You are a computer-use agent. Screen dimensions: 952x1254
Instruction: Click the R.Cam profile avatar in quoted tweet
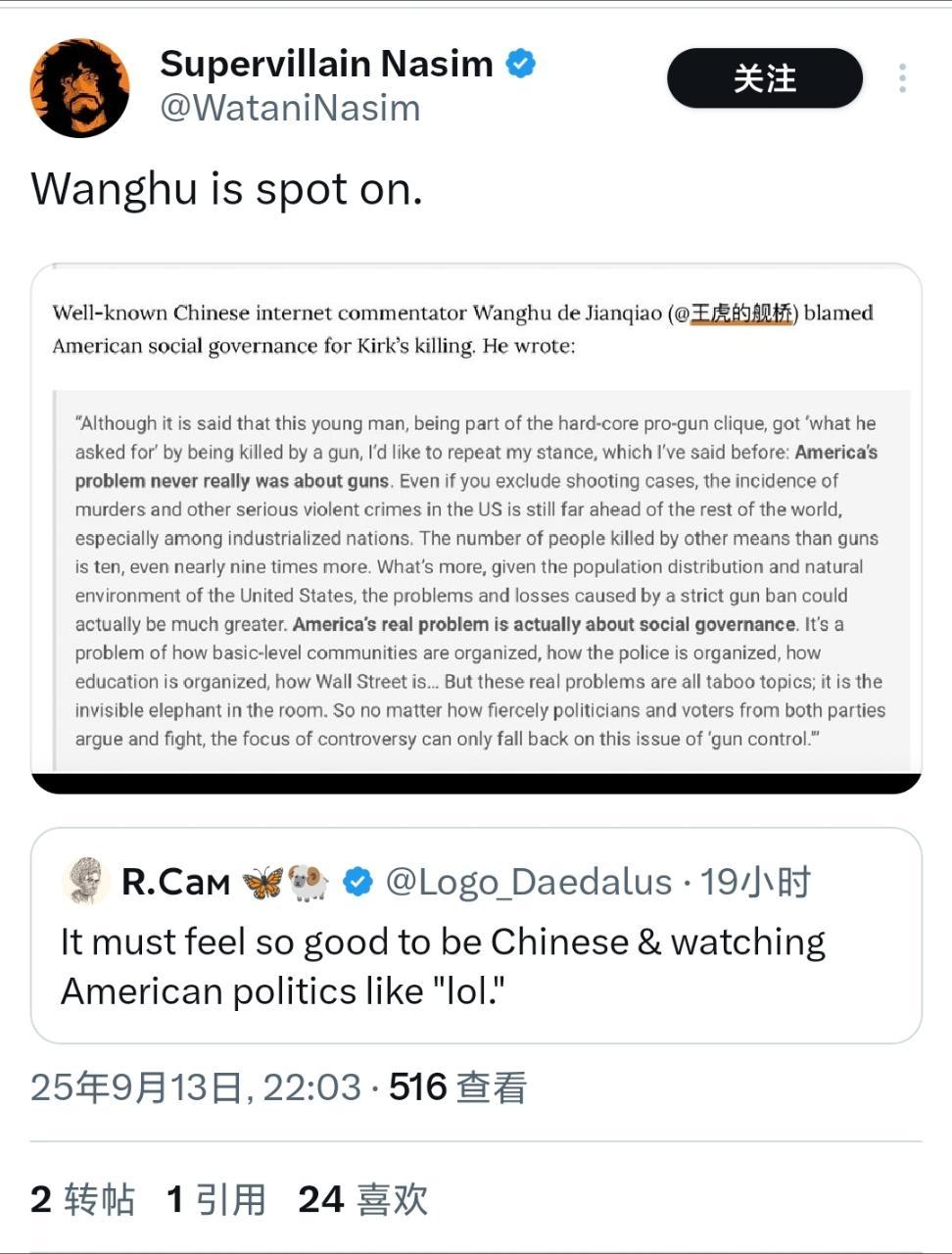click(85, 881)
